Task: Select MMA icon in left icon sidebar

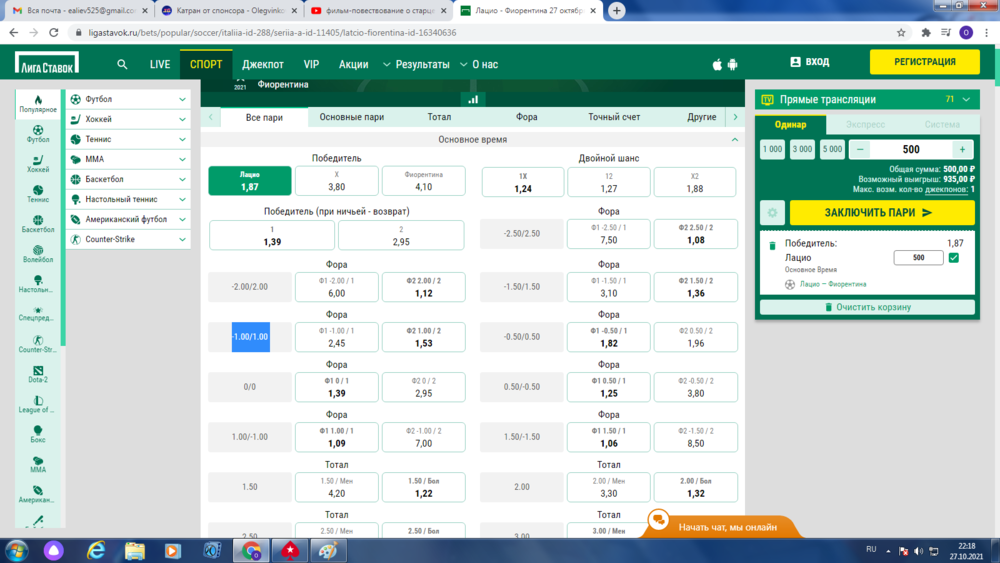Action: 38,464
